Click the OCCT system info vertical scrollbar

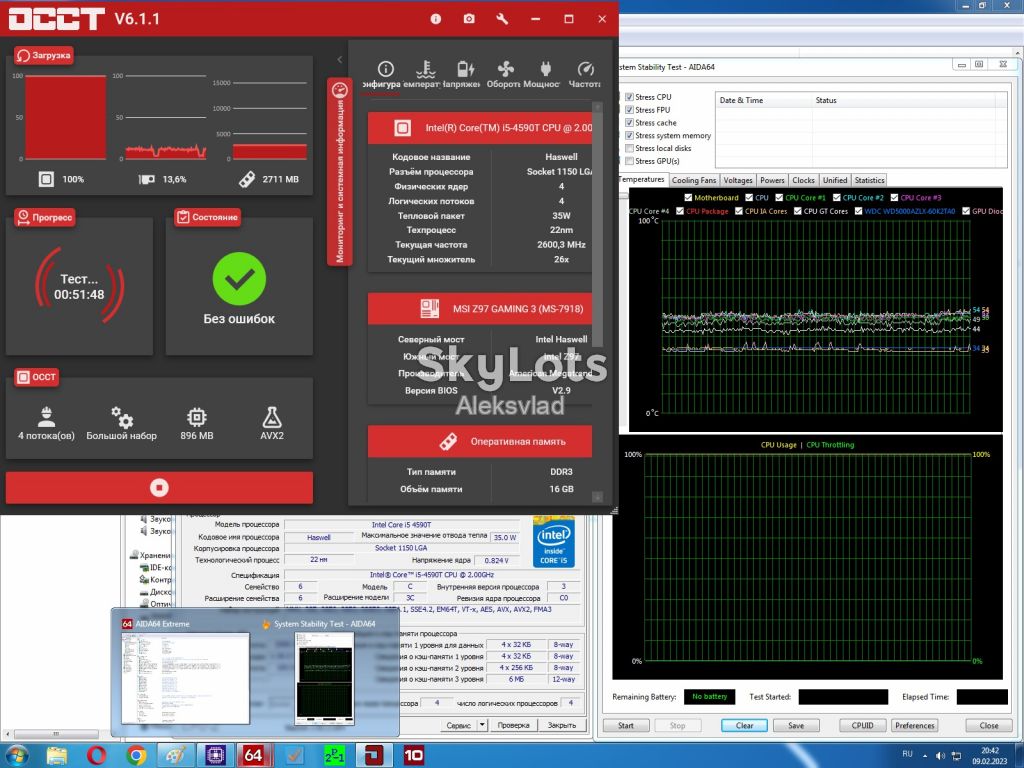597,300
